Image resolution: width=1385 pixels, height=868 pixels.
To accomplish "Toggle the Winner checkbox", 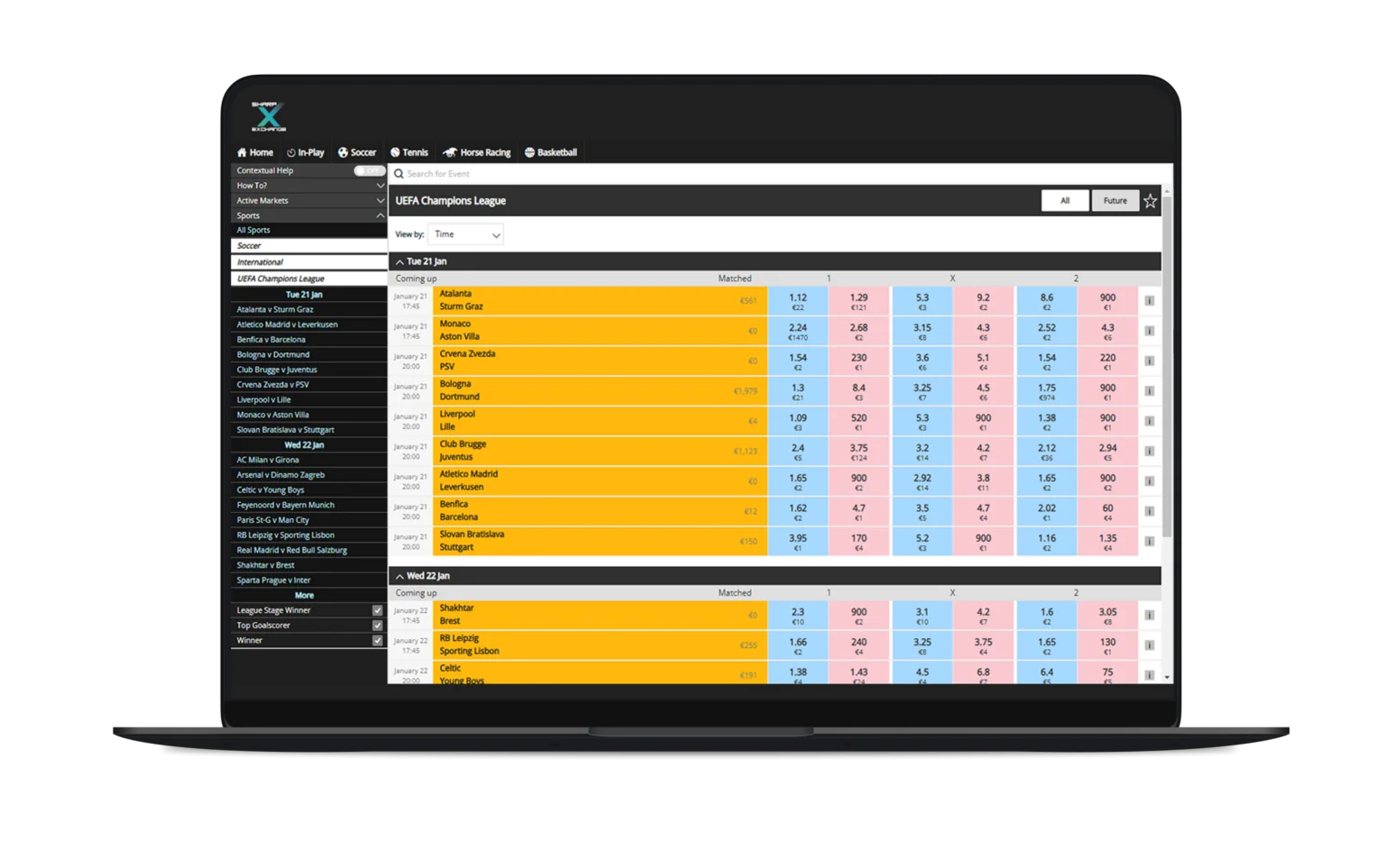I will point(378,641).
